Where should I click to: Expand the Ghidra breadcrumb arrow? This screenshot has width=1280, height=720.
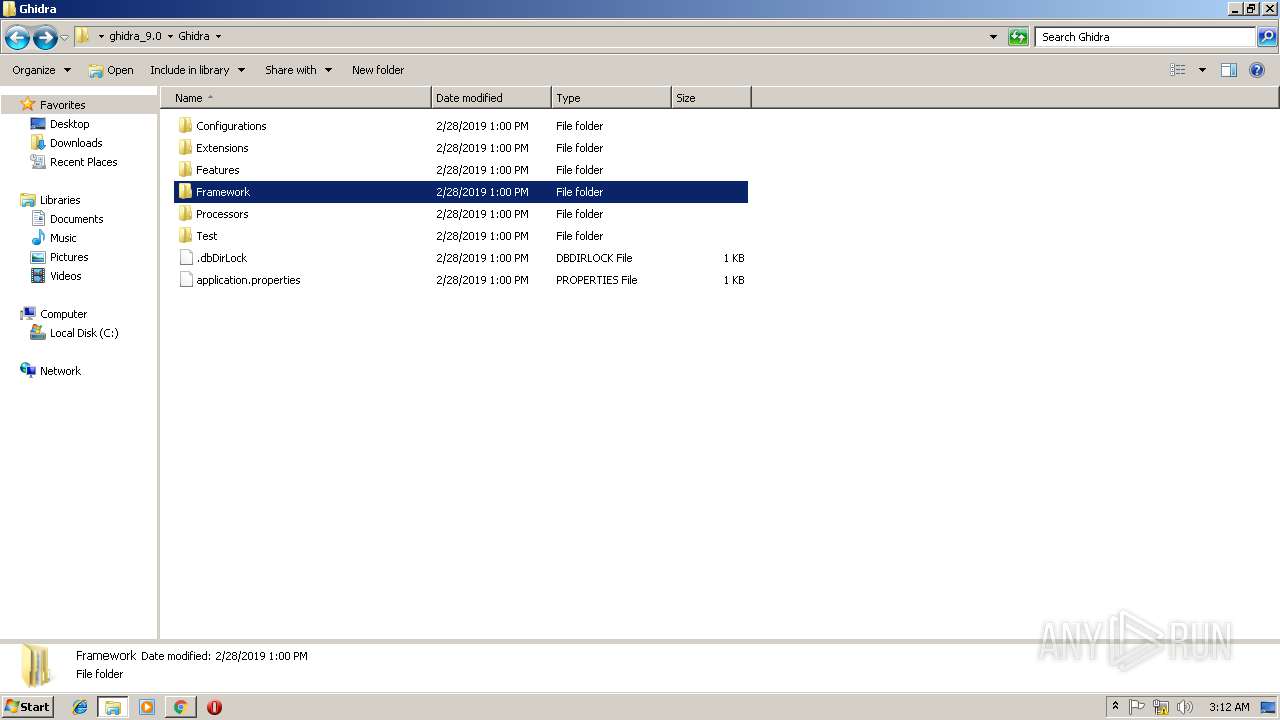(218, 37)
